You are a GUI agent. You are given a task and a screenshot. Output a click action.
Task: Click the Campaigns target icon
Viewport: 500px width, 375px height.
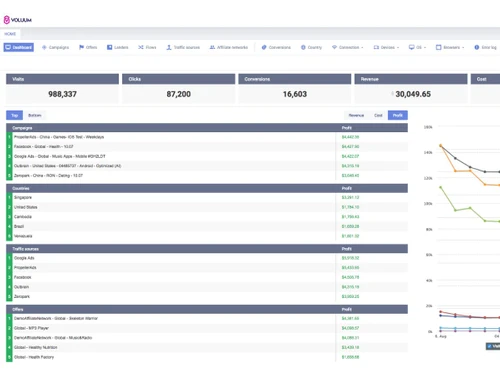[44, 47]
